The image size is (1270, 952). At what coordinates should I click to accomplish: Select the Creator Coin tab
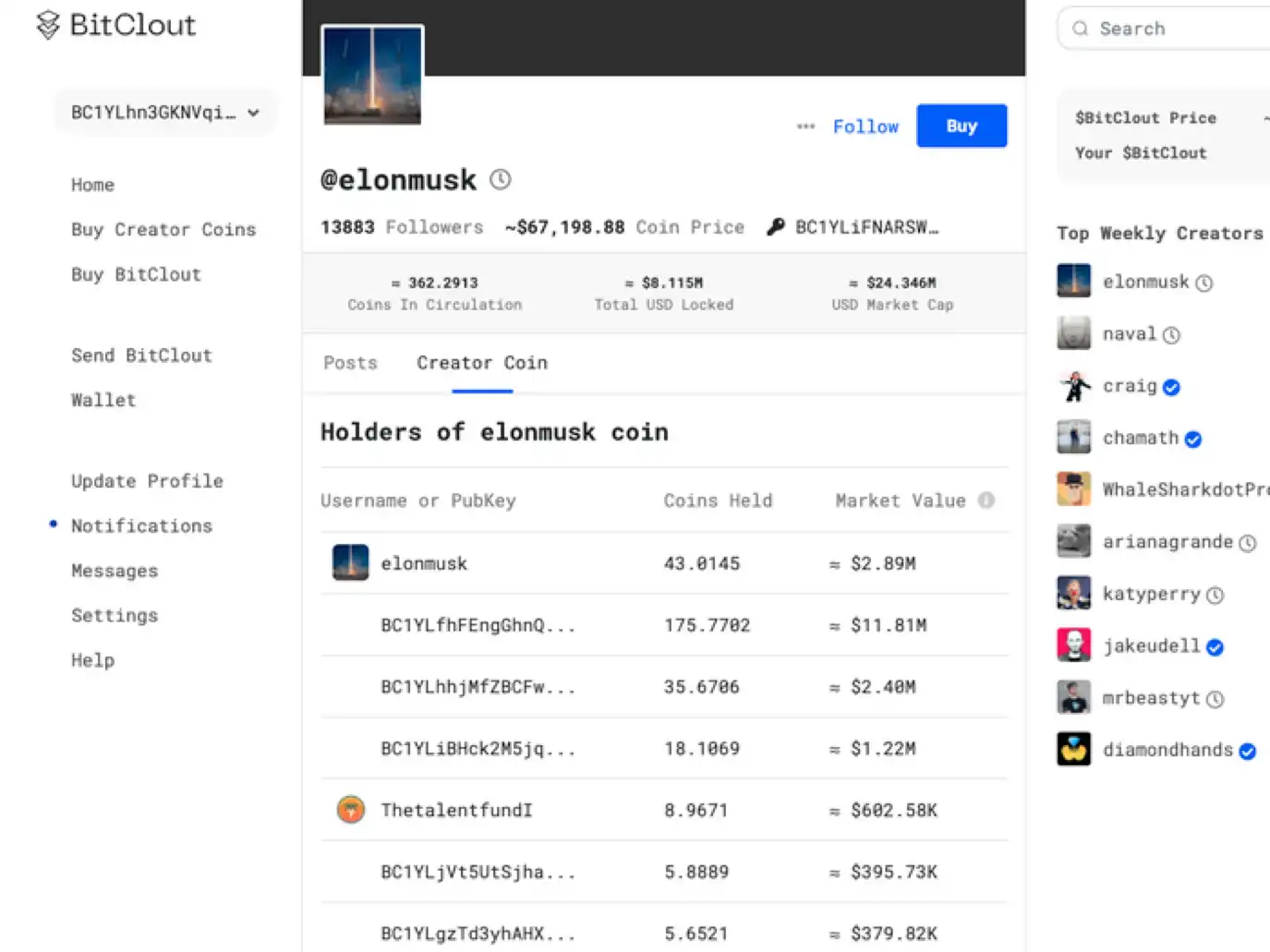tap(481, 363)
